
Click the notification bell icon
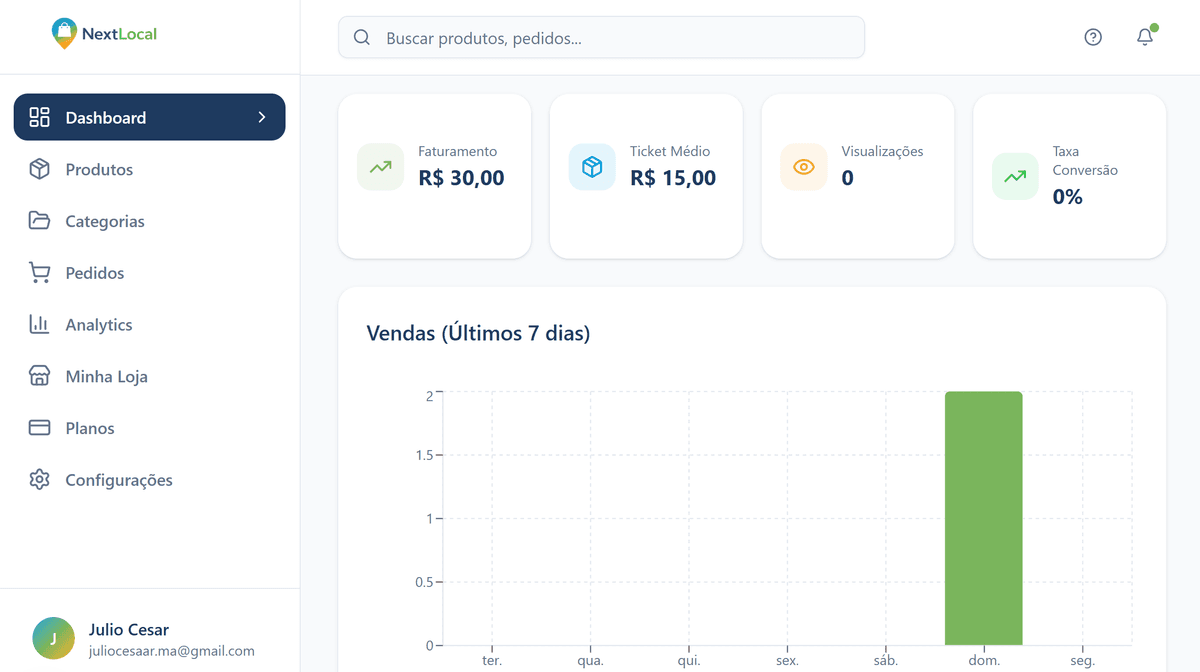(x=1144, y=37)
